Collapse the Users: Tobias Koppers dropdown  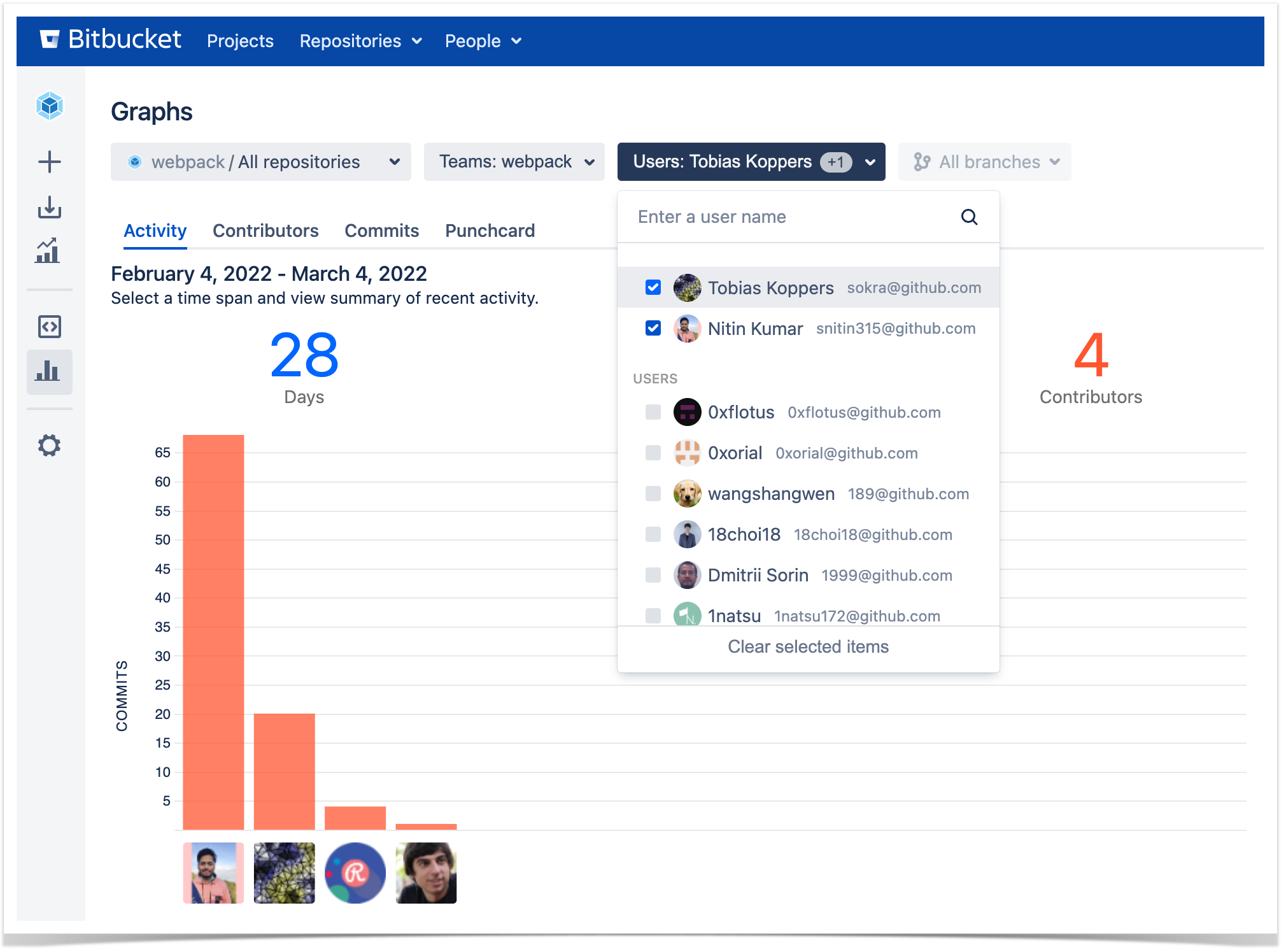point(751,162)
